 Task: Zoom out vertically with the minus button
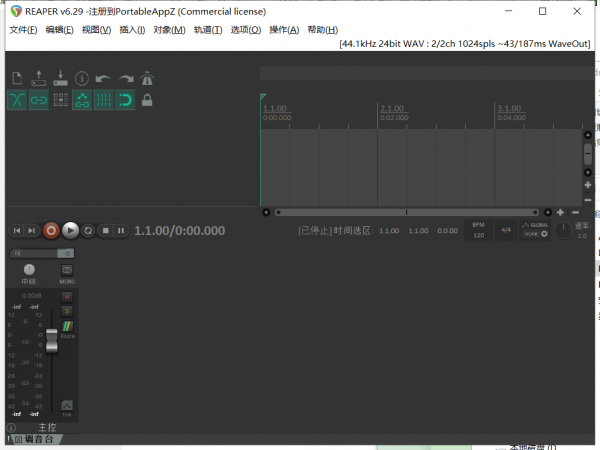coord(588,200)
